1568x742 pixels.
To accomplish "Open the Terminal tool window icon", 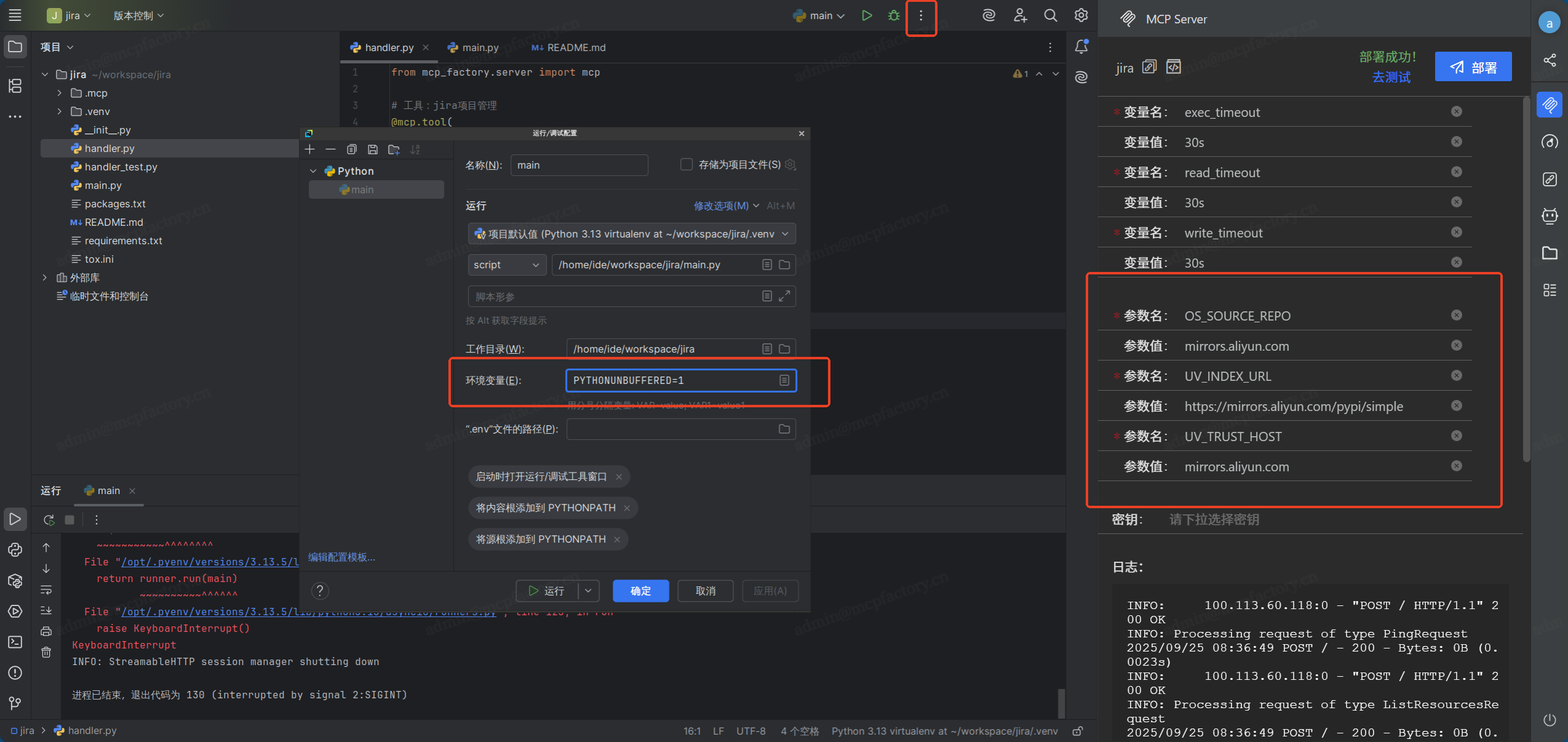I will coord(15,642).
